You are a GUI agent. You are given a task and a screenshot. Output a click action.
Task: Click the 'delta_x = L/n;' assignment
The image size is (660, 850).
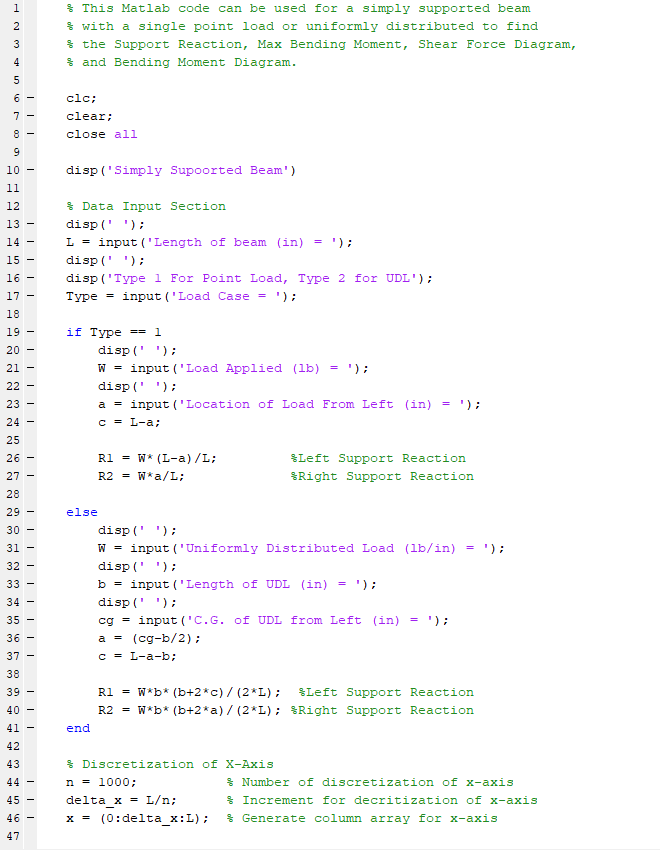pos(121,800)
